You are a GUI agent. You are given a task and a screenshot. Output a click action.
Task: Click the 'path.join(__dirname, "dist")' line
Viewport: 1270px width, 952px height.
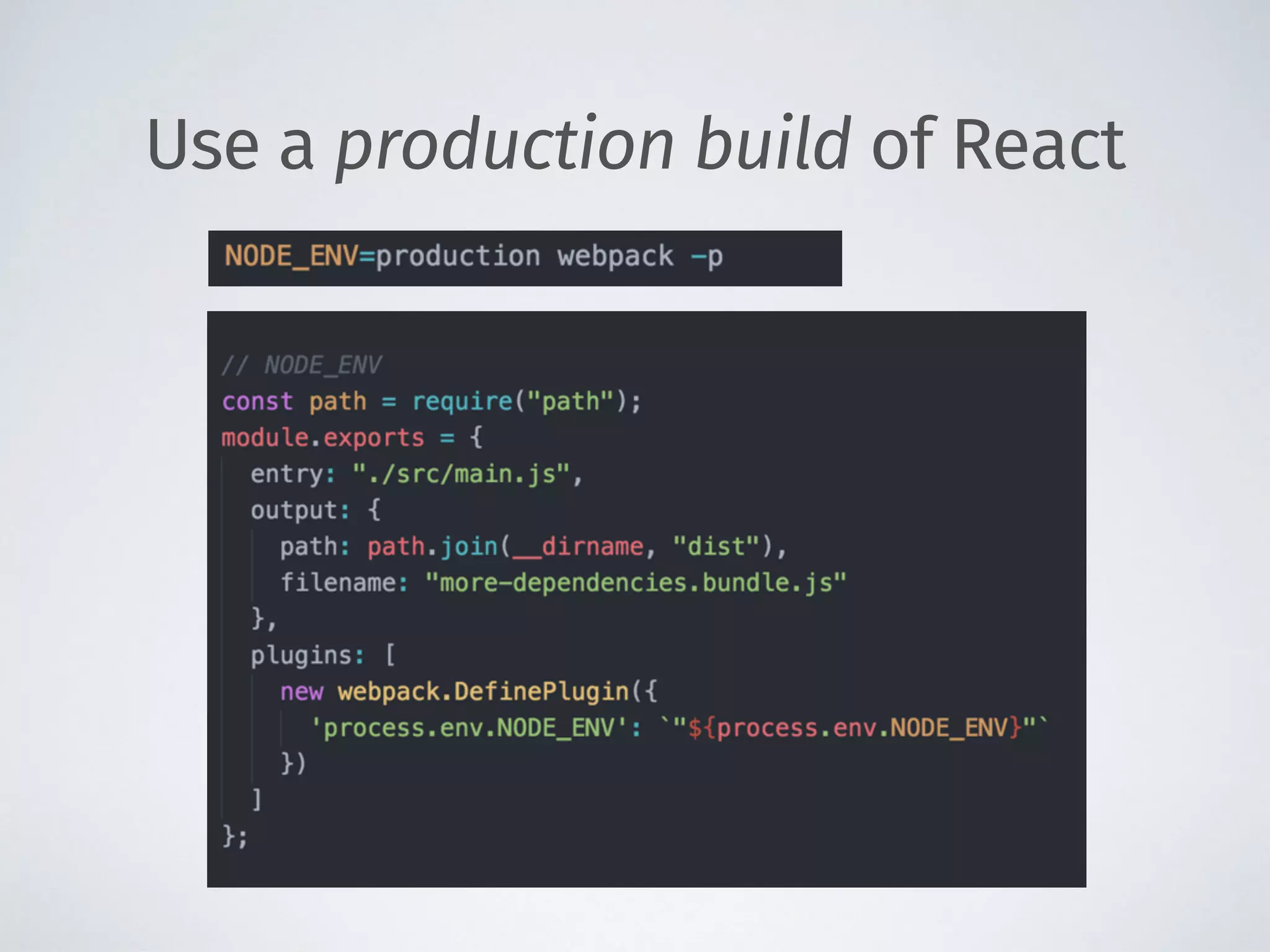533,547
